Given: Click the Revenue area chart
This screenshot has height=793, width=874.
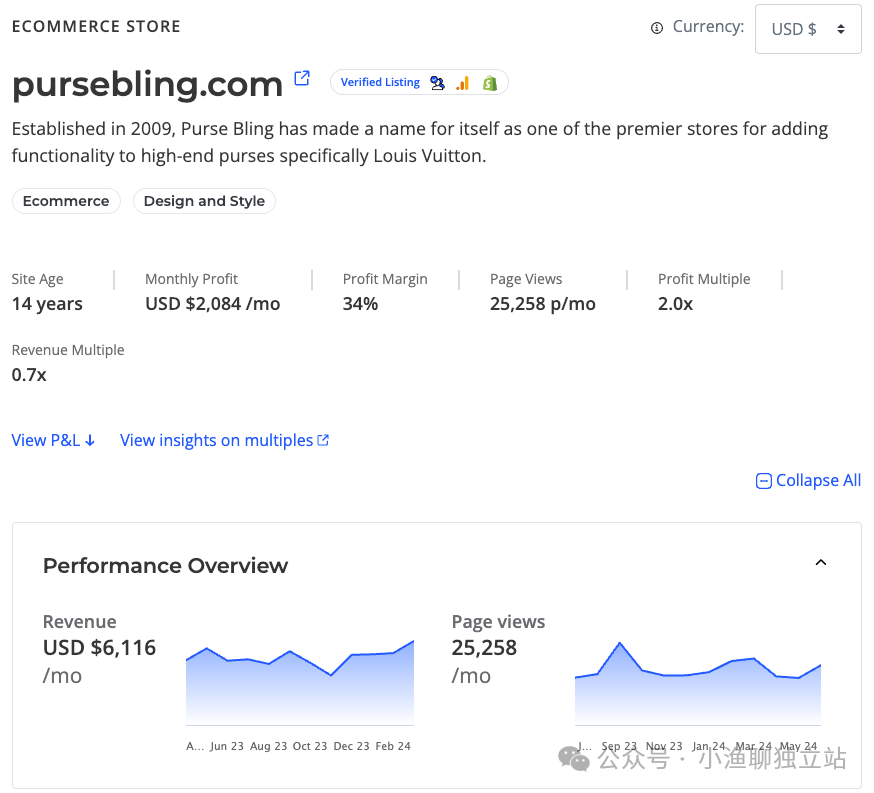Looking at the screenshot, I should coord(300,683).
